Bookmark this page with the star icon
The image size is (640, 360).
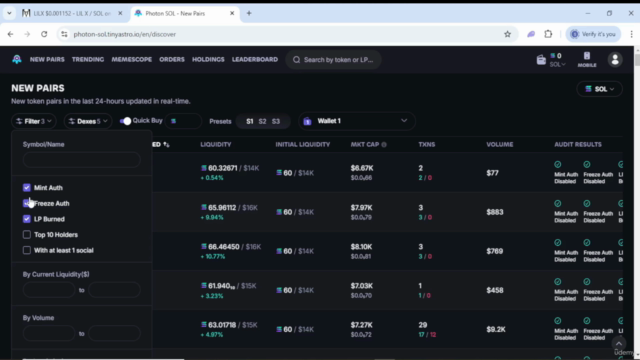point(507,34)
